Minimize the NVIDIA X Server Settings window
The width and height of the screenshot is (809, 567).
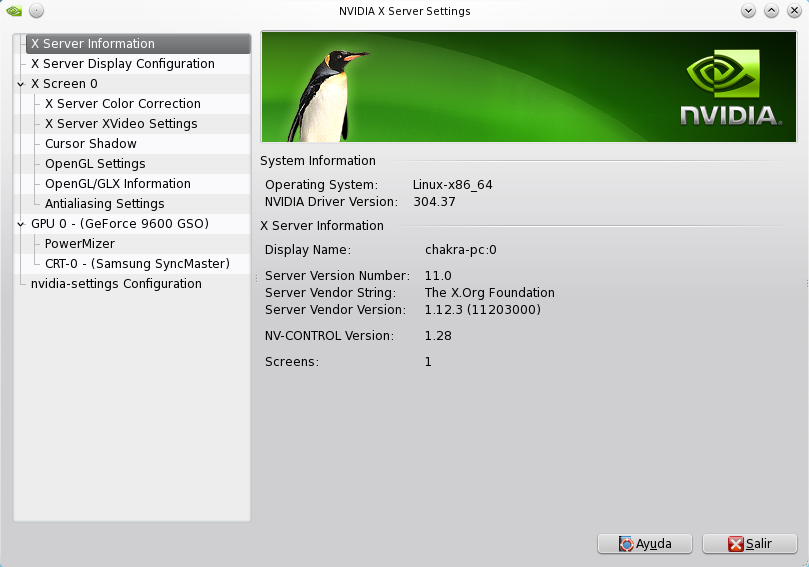[748, 11]
